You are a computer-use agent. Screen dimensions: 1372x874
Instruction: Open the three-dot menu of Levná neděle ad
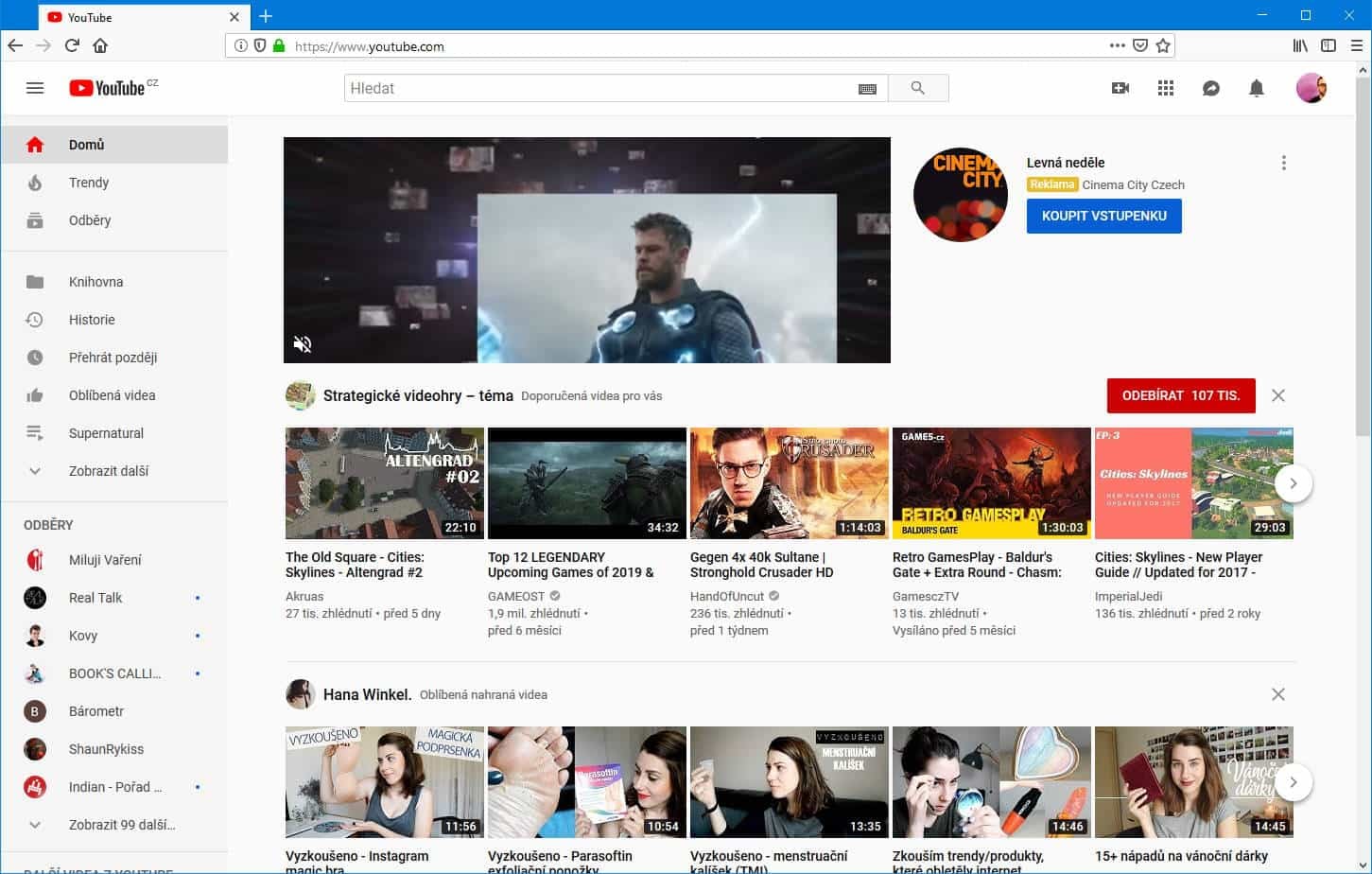click(x=1283, y=163)
